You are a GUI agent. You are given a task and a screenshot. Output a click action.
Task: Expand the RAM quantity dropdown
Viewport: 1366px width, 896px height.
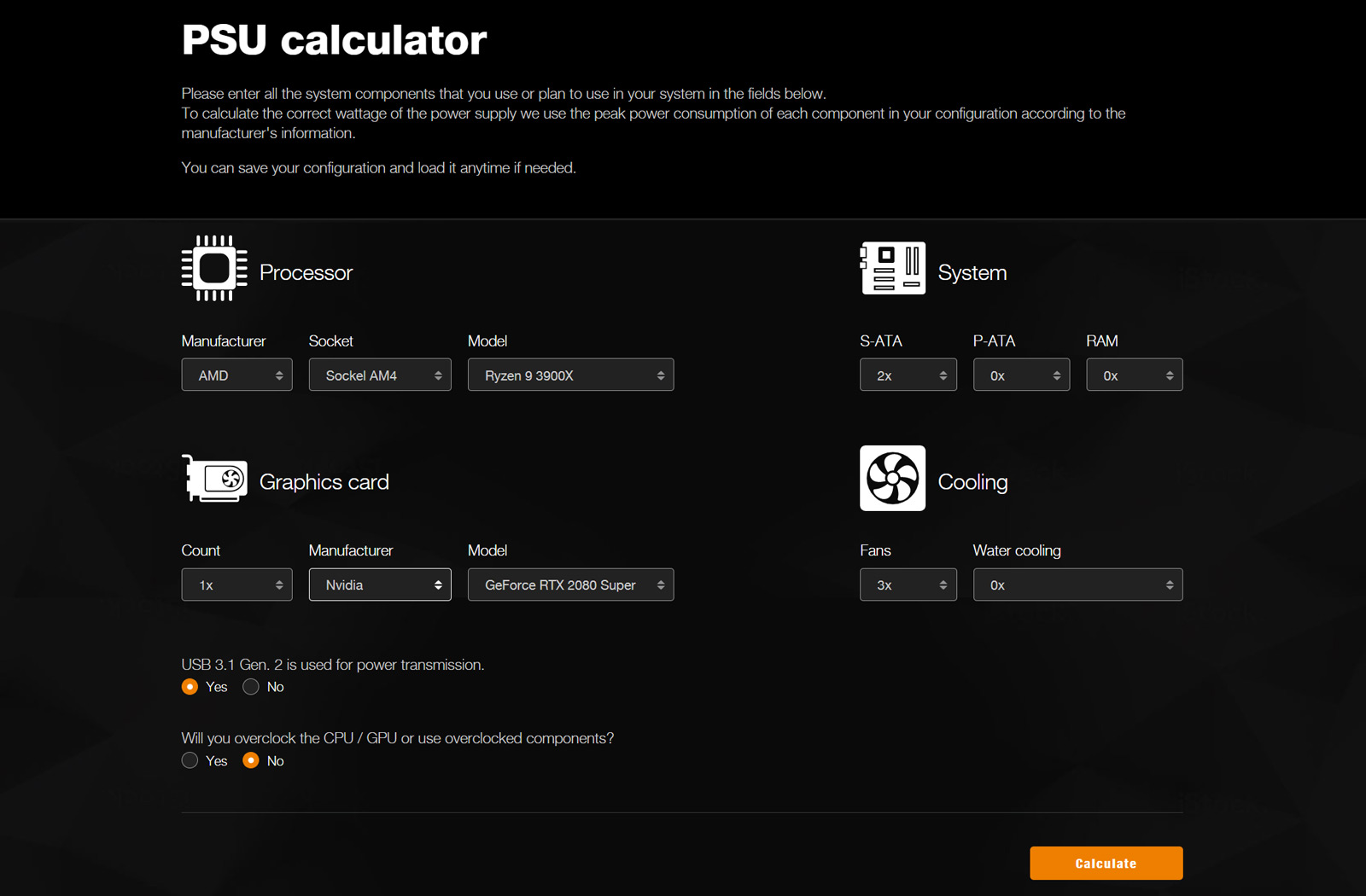1135,375
